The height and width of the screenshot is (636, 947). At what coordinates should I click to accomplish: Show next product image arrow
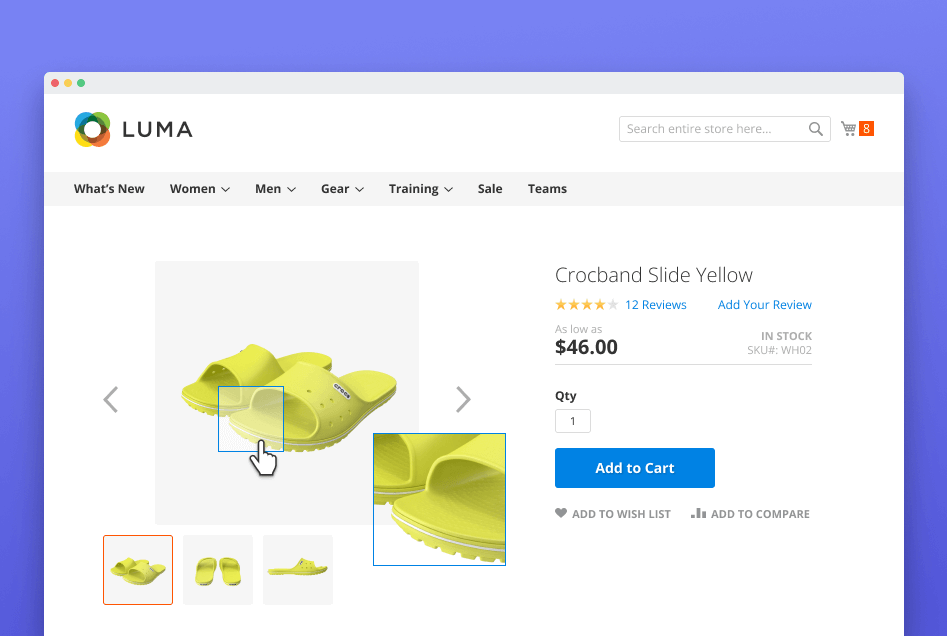[x=463, y=400]
